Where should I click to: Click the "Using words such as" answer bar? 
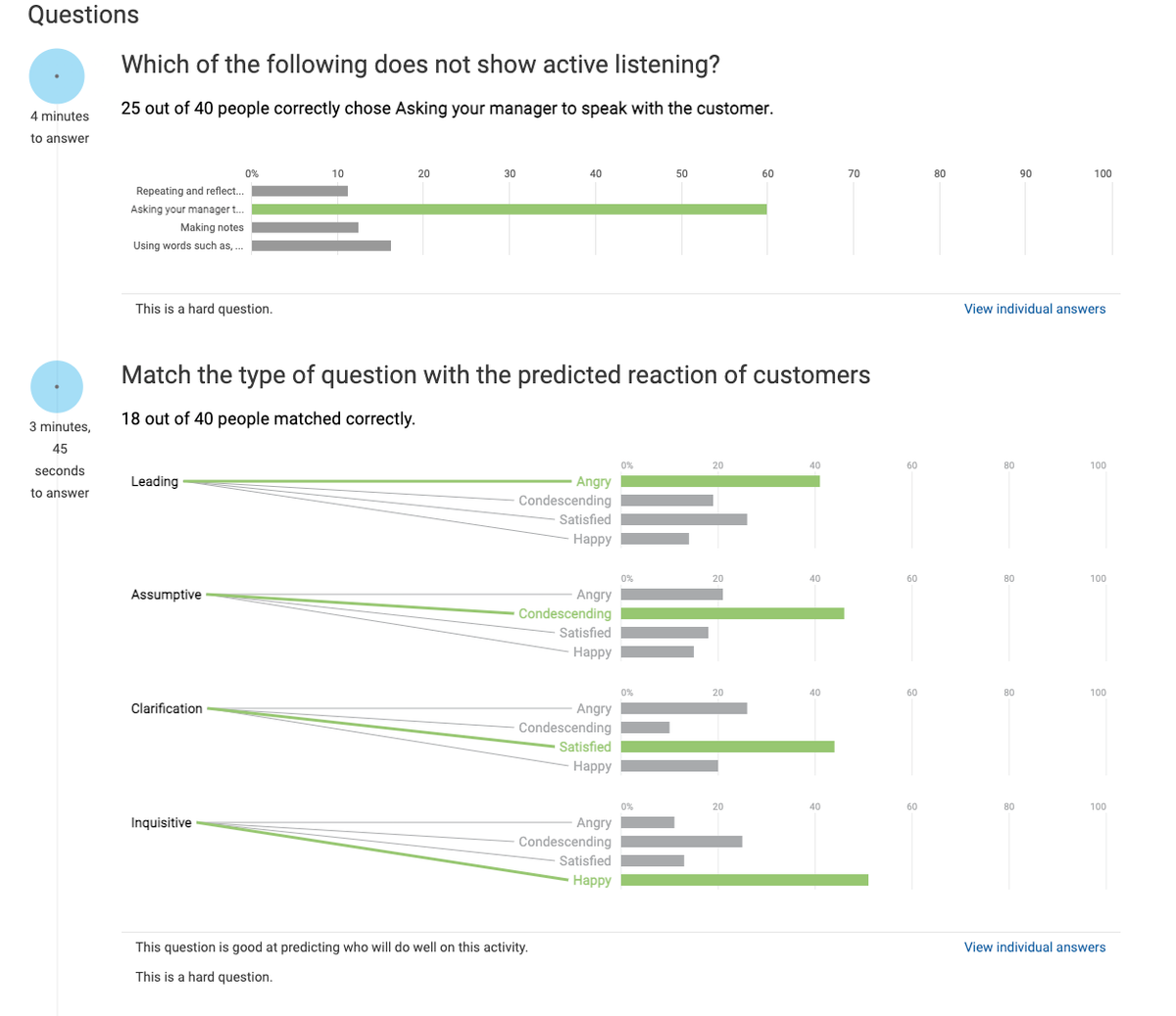320,245
